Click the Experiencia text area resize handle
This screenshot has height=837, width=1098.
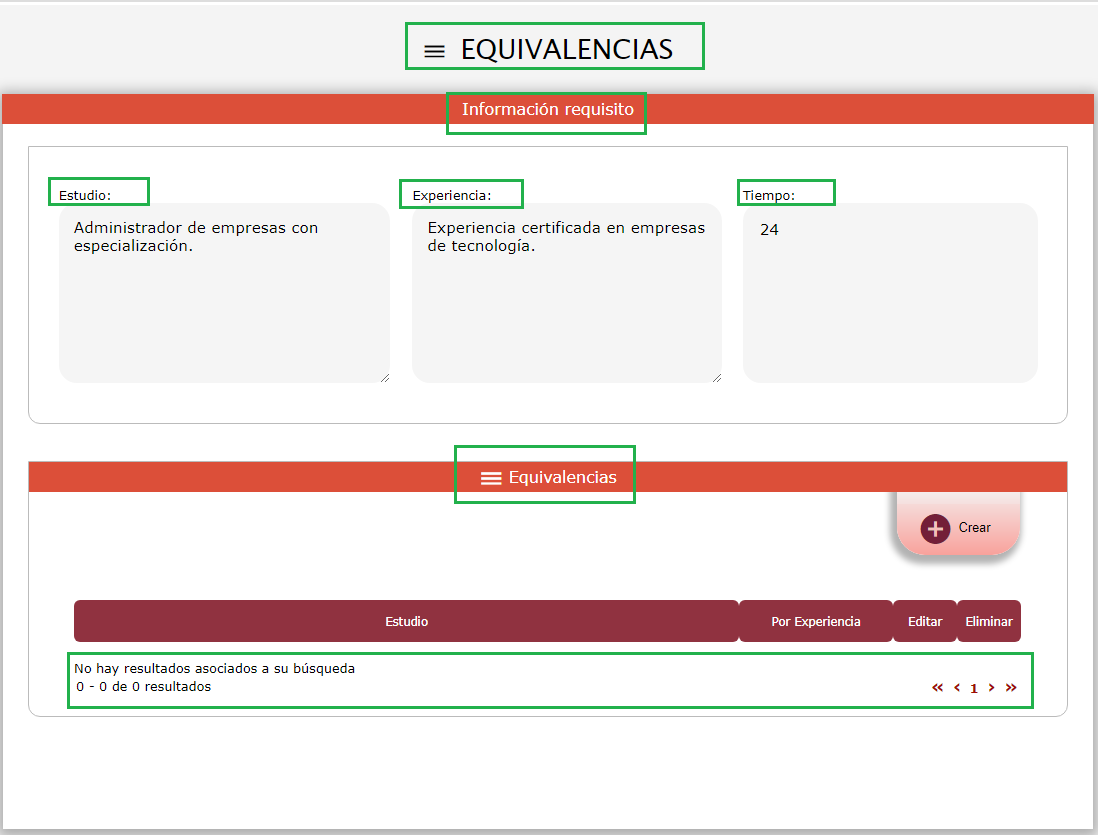tap(717, 378)
